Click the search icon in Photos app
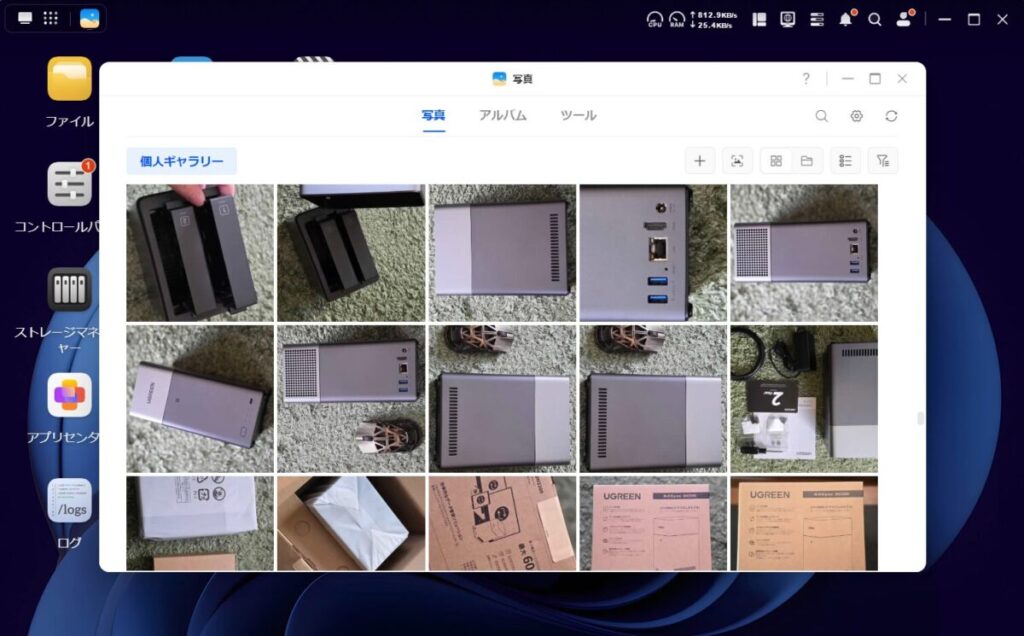 click(821, 116)
